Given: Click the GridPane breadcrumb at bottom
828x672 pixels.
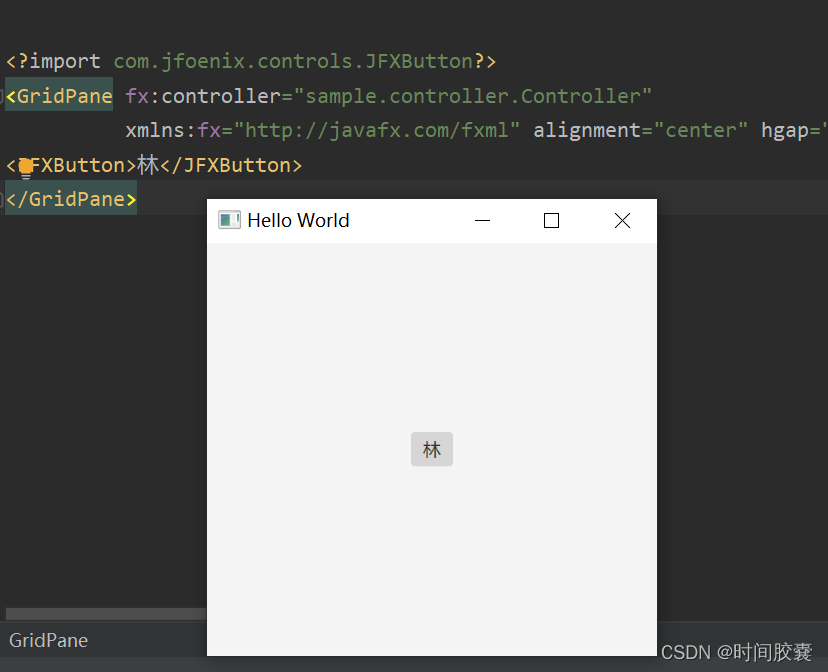Looking at the screenshot, I should (49, 640).
